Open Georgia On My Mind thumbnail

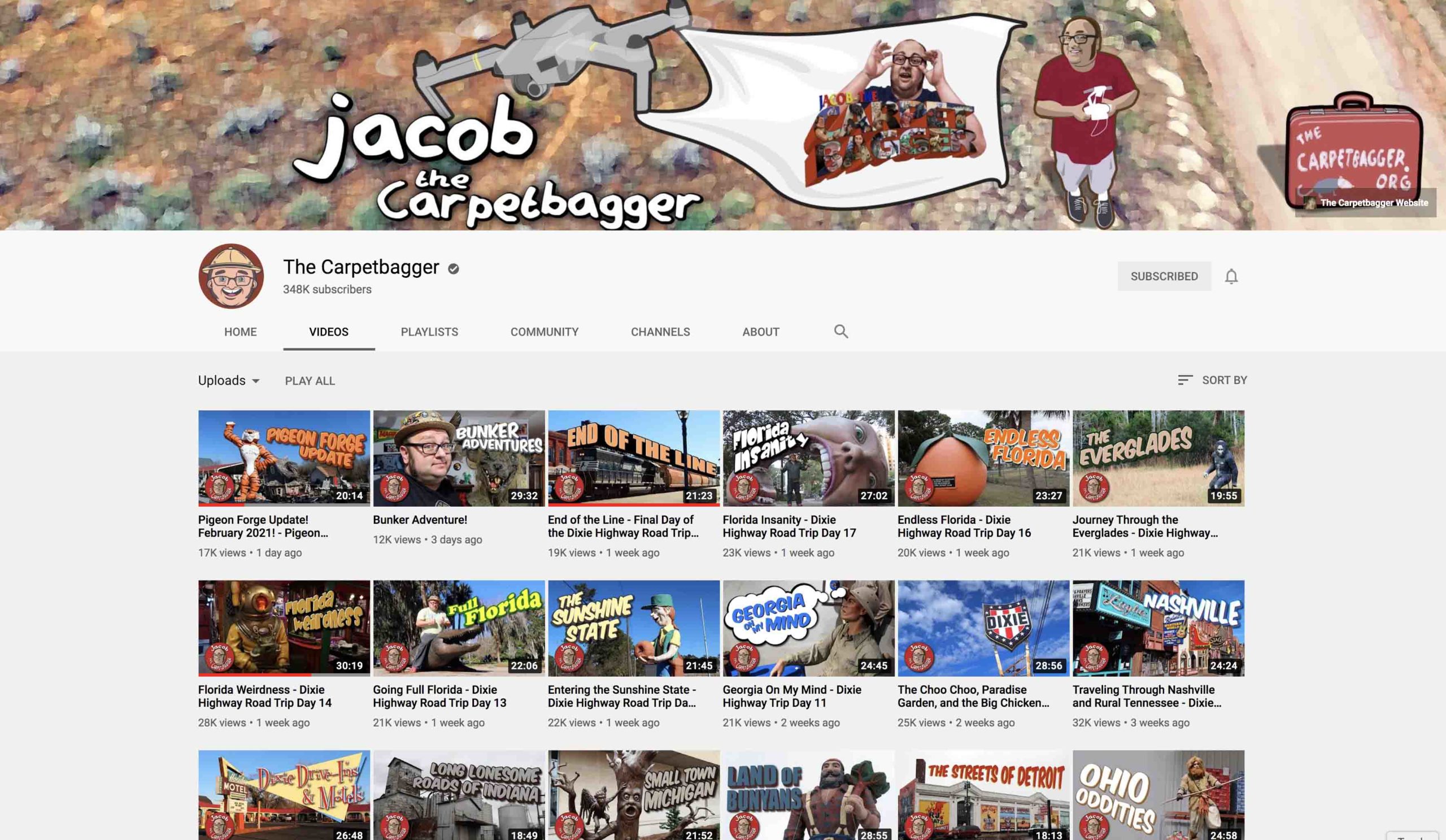click(x=808, y=628)
